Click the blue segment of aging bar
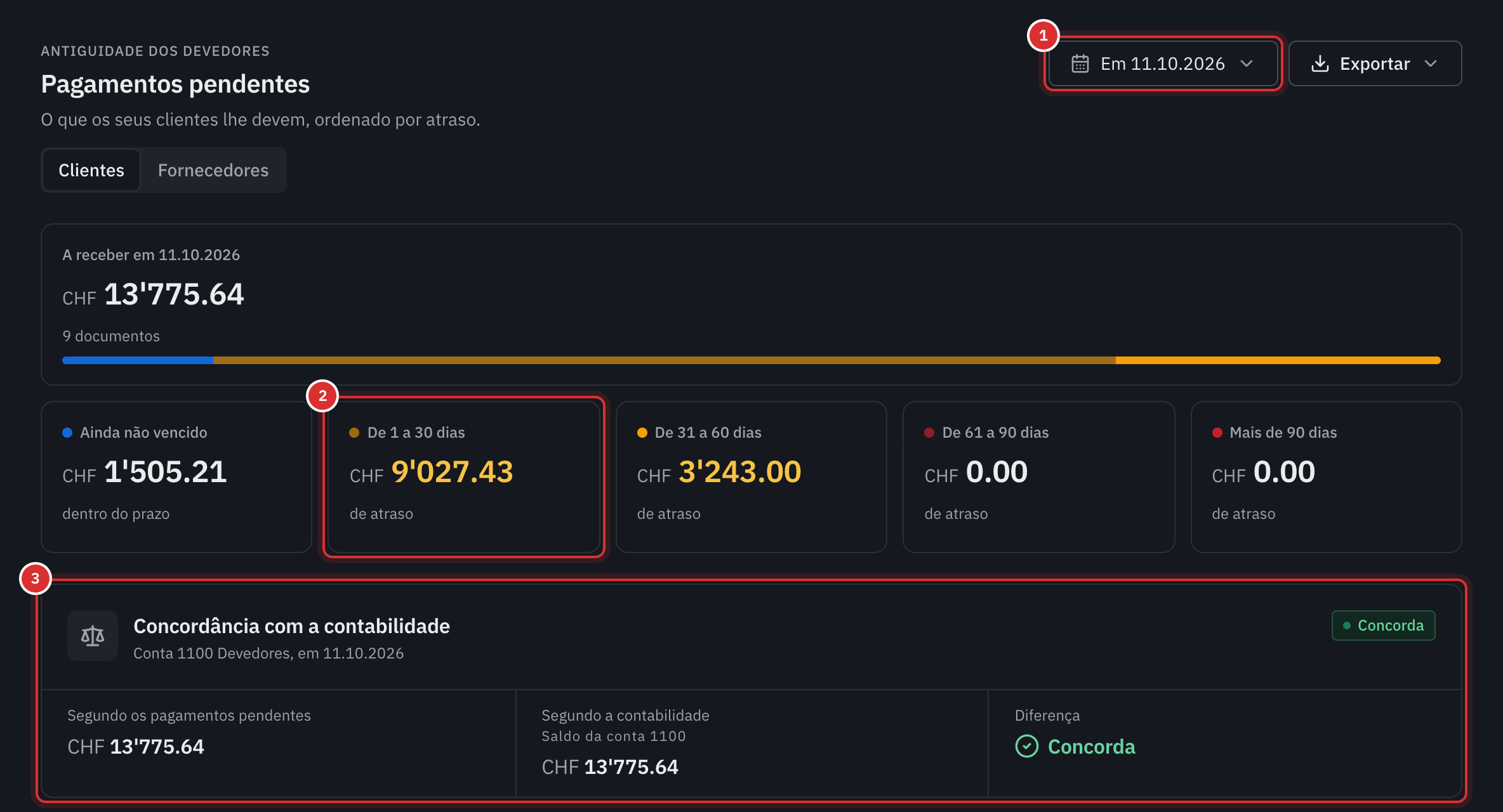 point(138,360)
